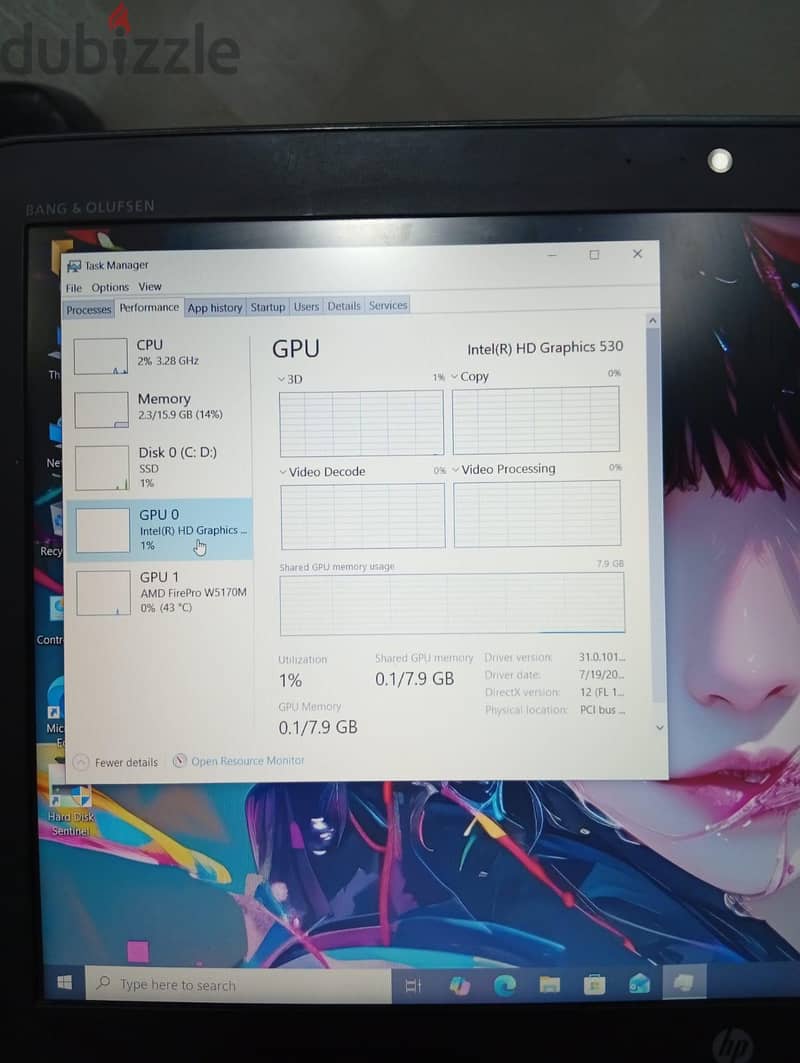Viewport: 800px width, 1063px height.
Task: Select Disk 0 (C: D:) entry
Action: tap(160, 466)
